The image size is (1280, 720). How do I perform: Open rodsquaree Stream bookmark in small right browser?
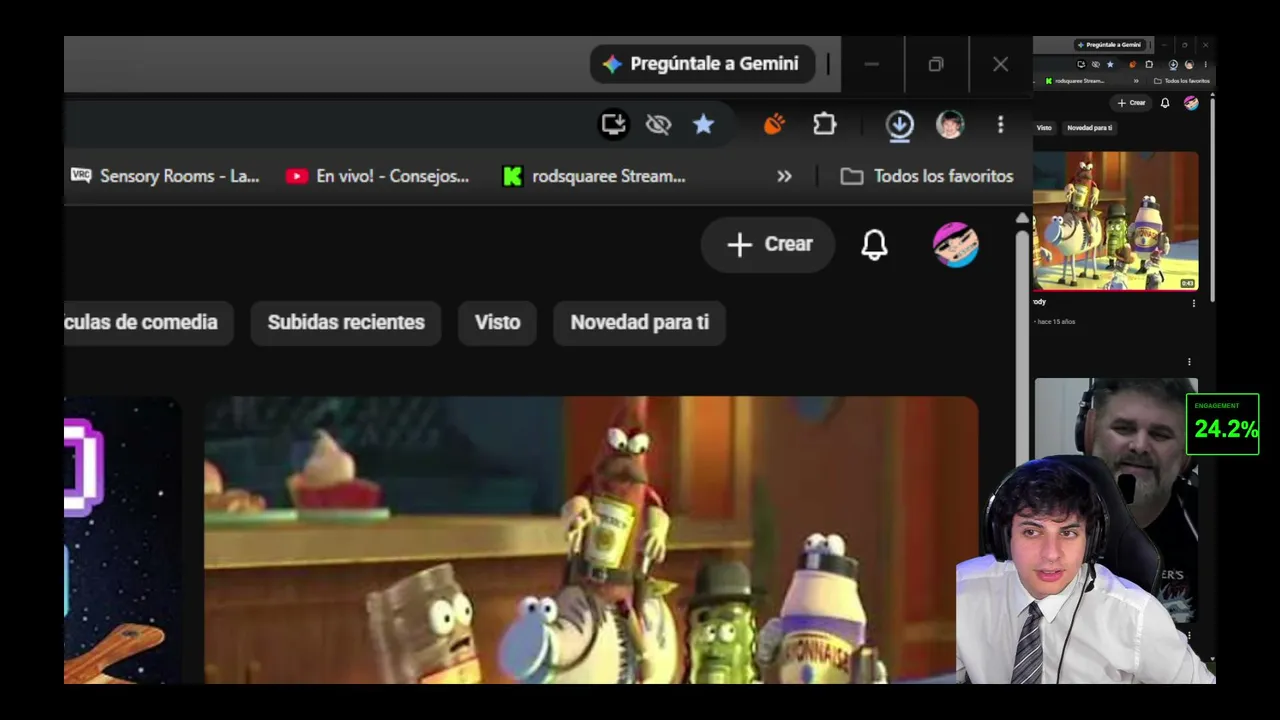click(1075, 81)
